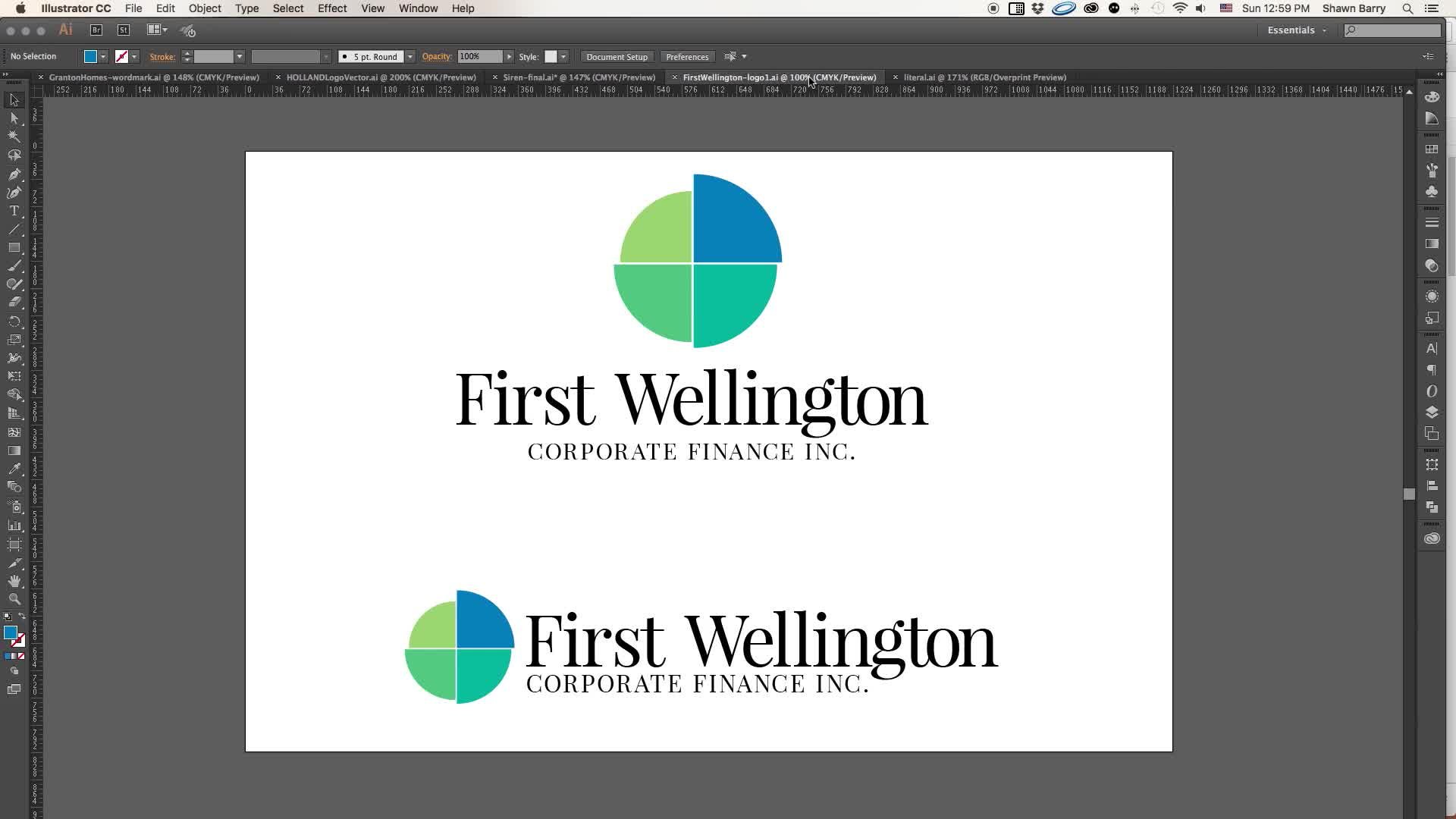Open the stroke weight dropdown
The width and height of the screenshot is (1456, 819).
coord(240,57)
